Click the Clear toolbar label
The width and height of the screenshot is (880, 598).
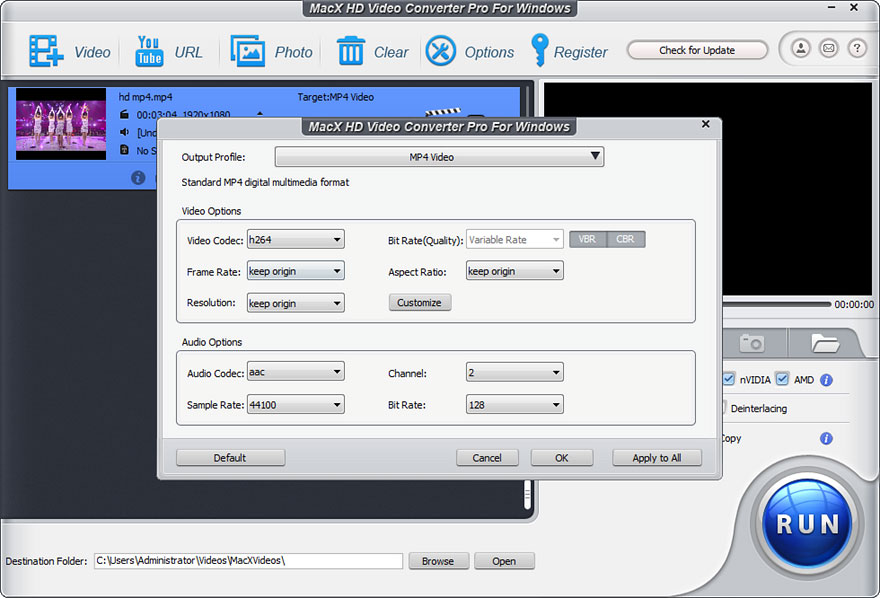click(x=391, y=52)
